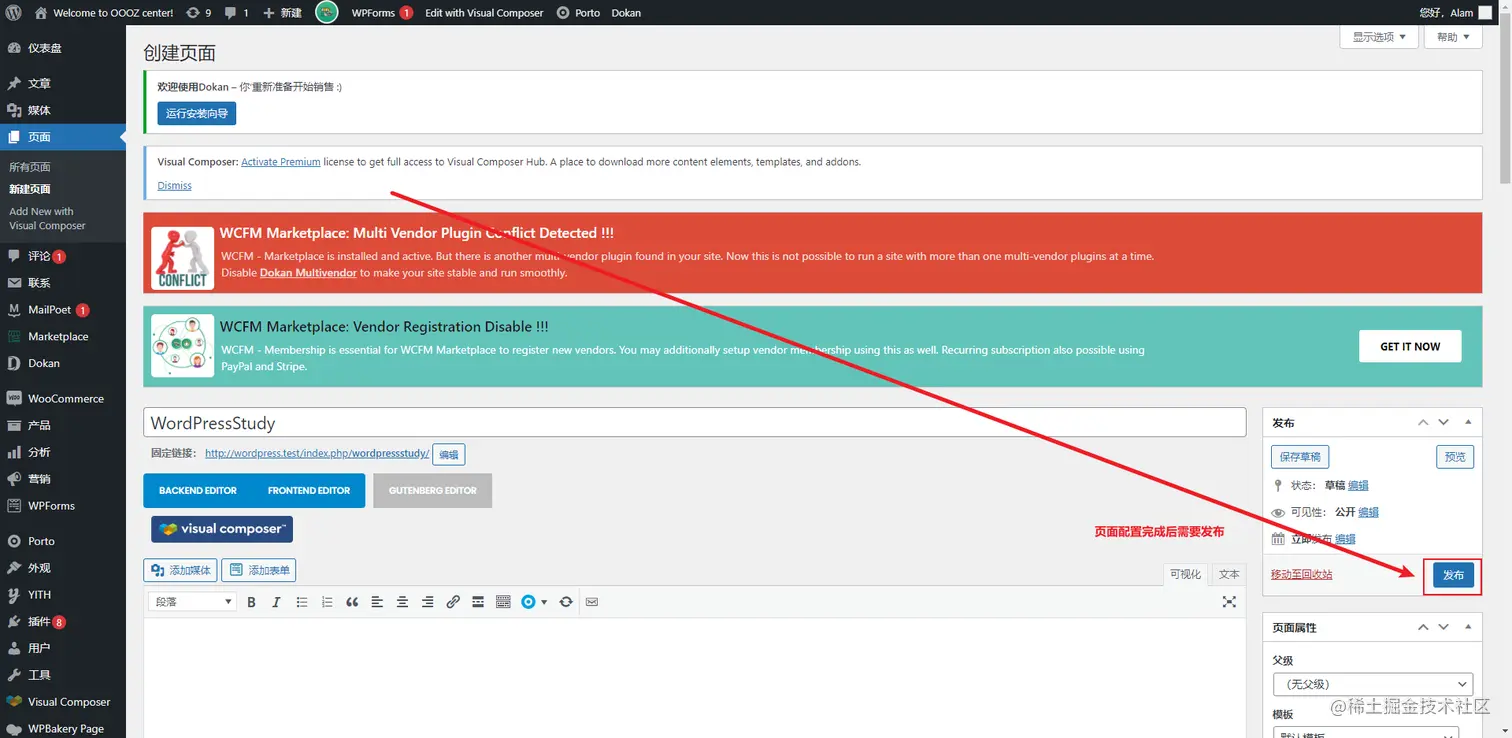Toggle italic formatting in editor
The height and width of the screenshot is (738, 1512).
276,602
